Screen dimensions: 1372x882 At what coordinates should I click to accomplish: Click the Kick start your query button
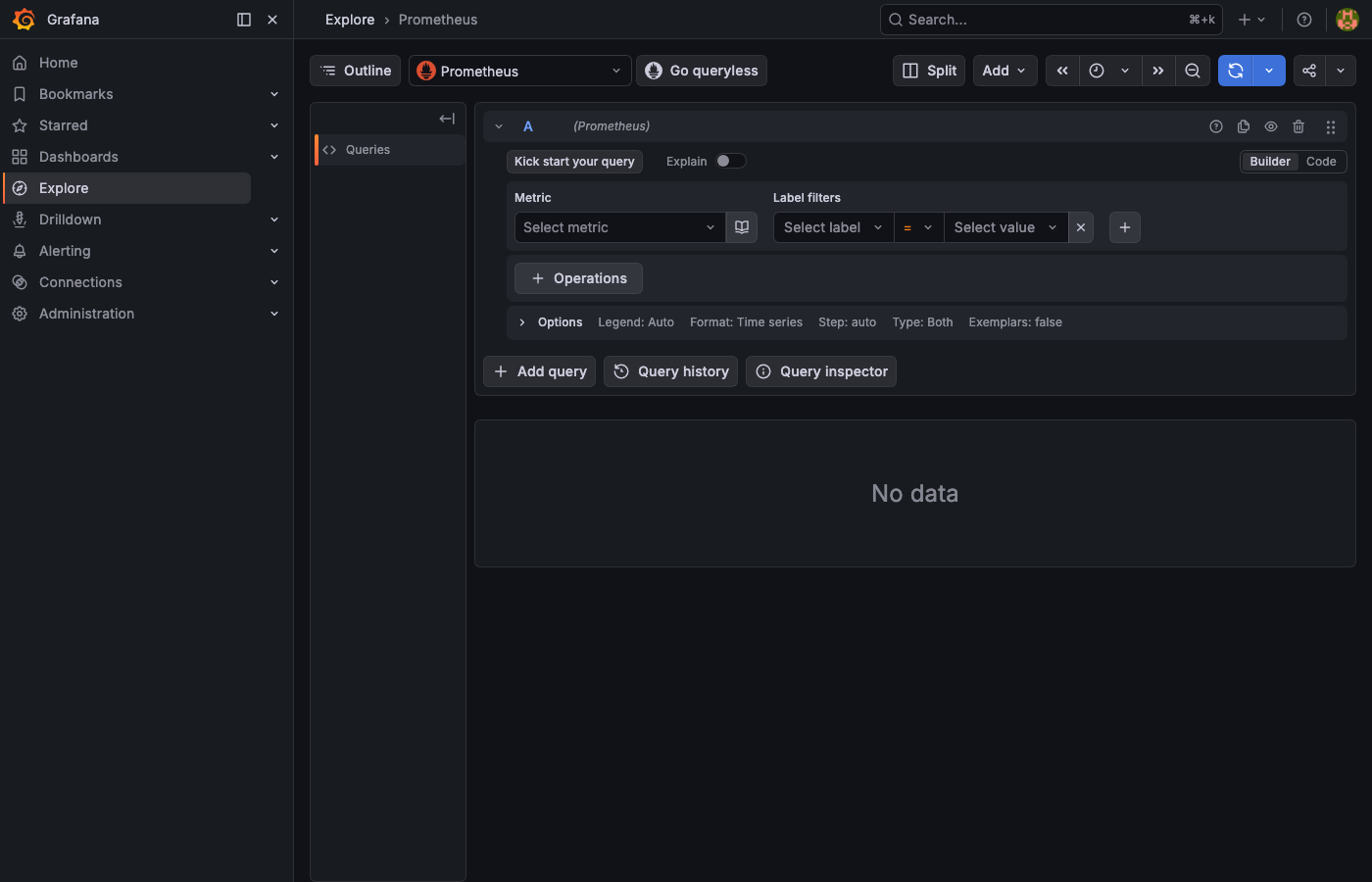pos(574,160)
